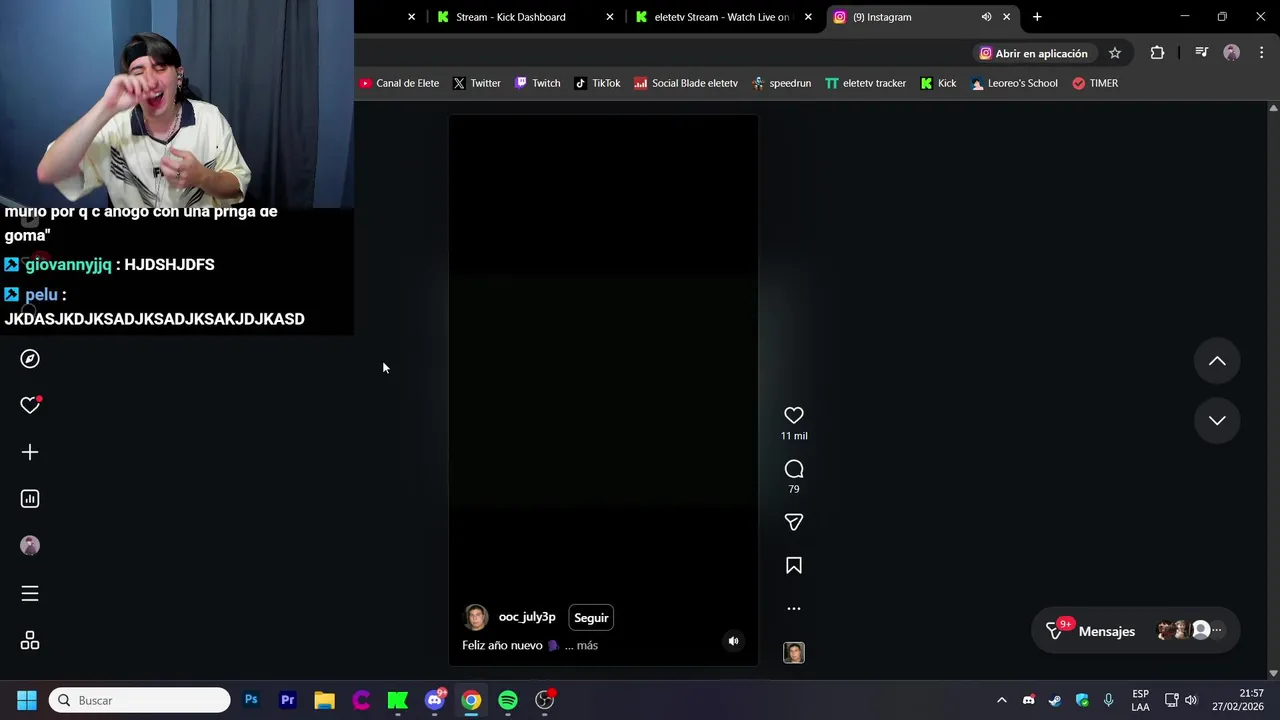Open the eletetv tracker bookmark
This screenshot has height=720, width=1280.
coord(865,83)
